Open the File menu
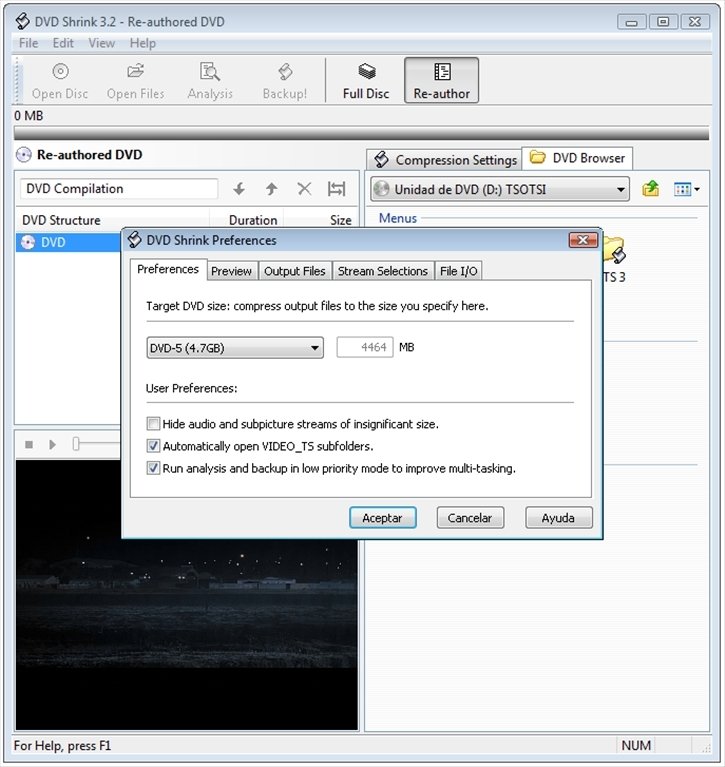The width and height of the screenshot is (725, 767). pos(28,43)
